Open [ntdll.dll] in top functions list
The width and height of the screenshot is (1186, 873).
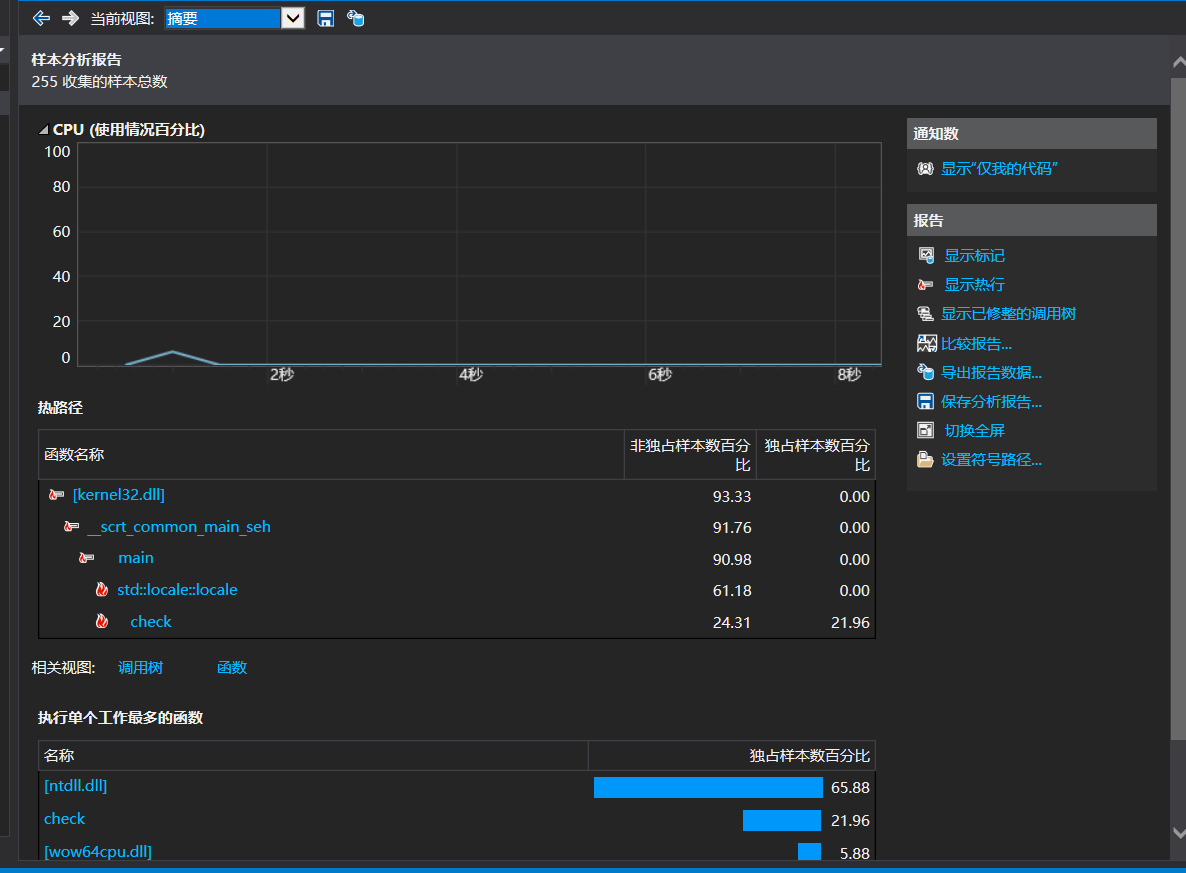[76, 786]
